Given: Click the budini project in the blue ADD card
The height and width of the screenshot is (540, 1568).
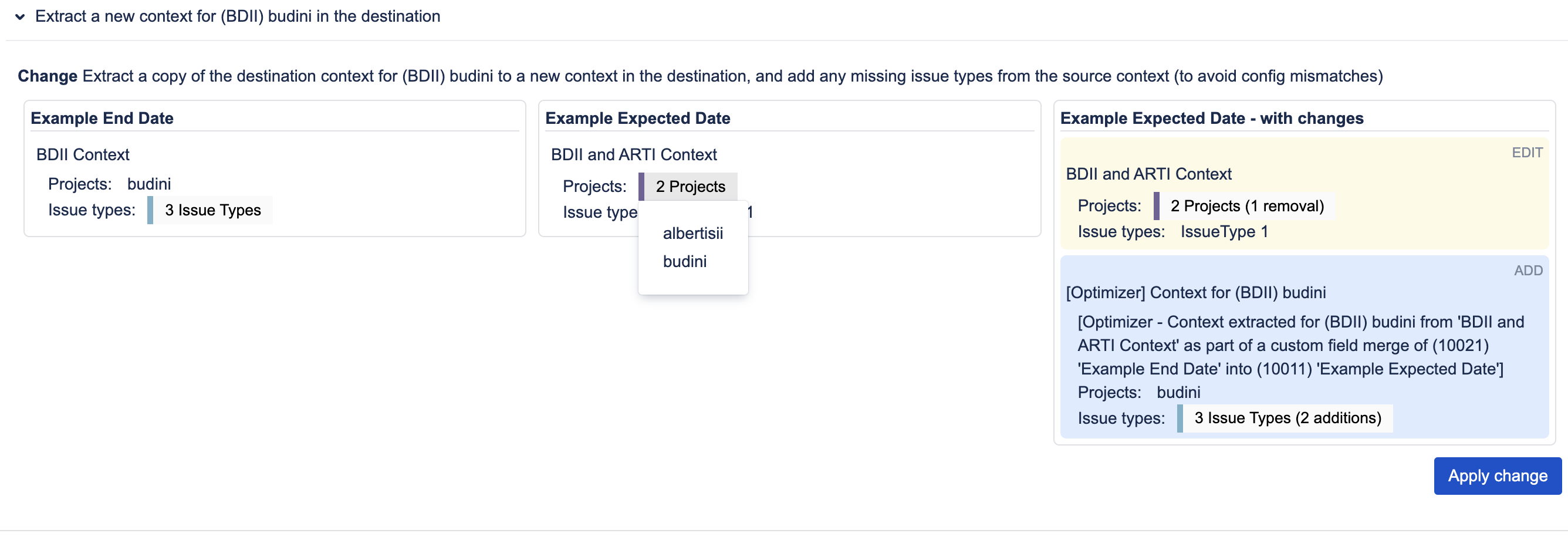Looking at the screenshot, I should (1178, 392).
